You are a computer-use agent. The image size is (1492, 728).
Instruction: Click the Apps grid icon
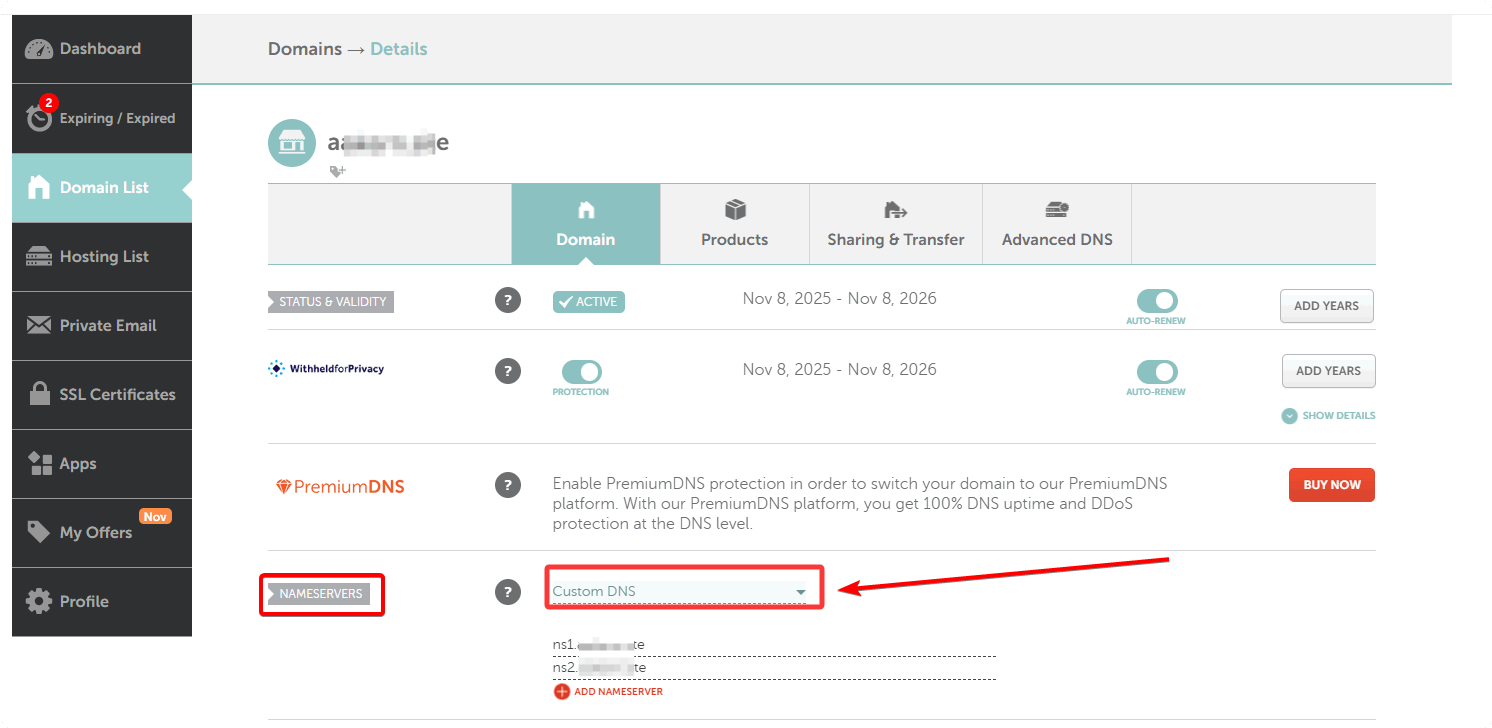(x=40, y=463)
